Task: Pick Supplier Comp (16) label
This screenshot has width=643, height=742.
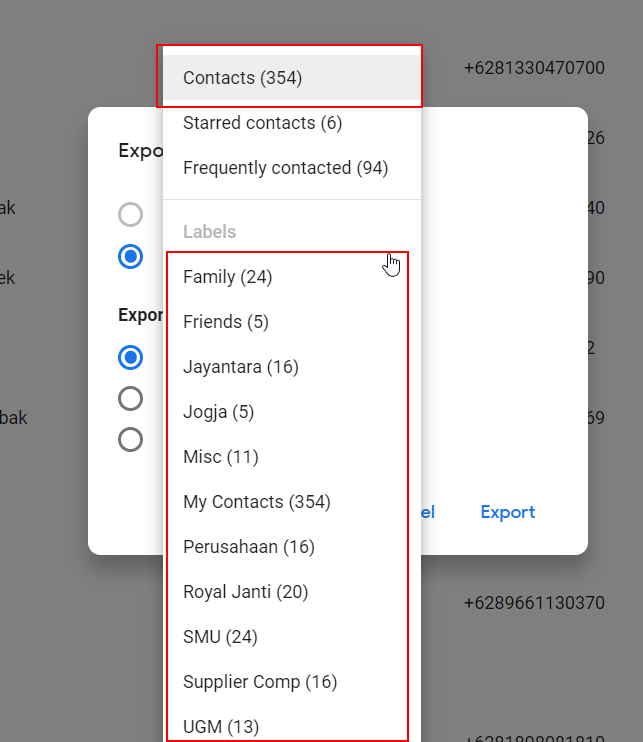Action: (260, 682)
